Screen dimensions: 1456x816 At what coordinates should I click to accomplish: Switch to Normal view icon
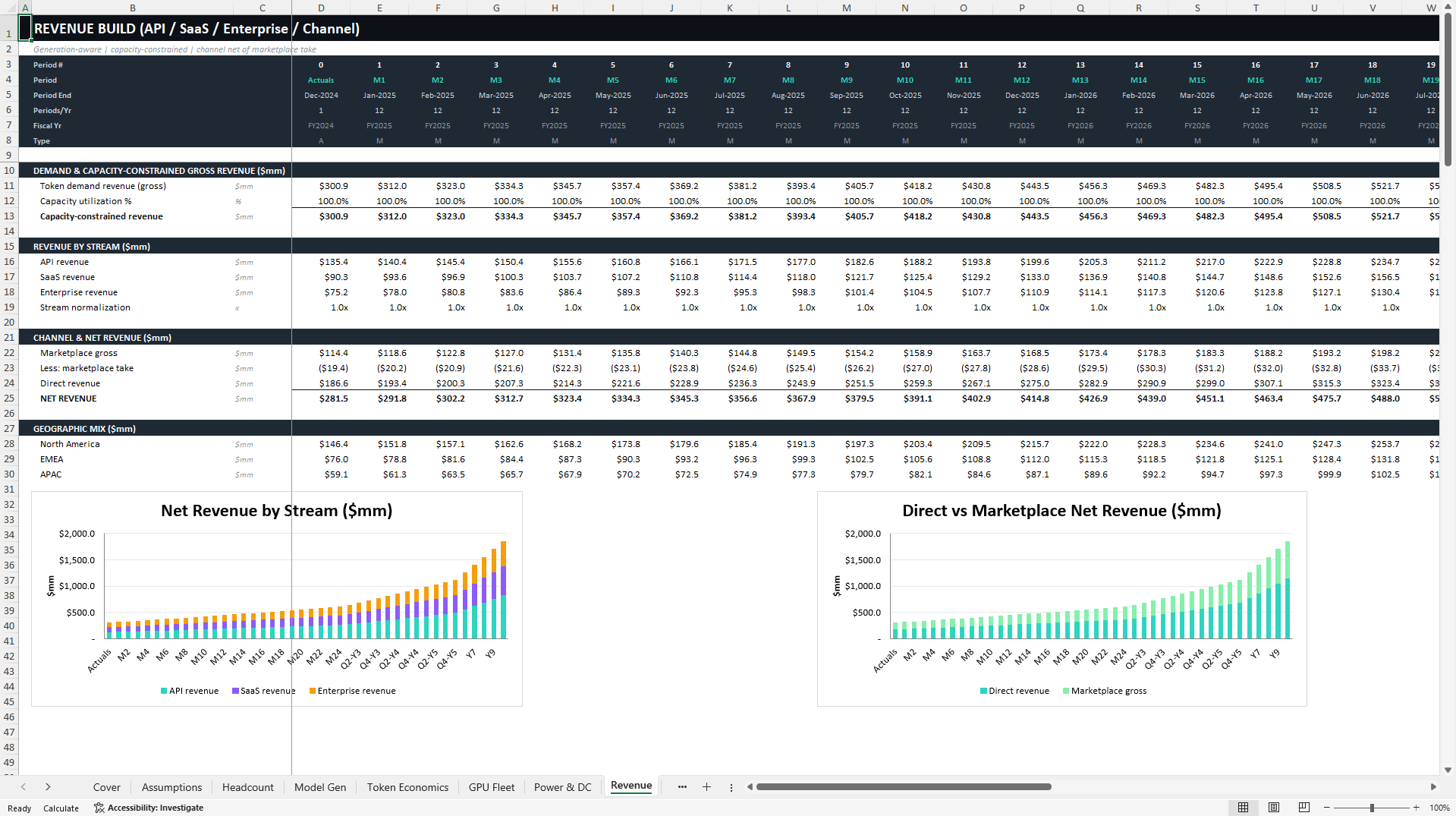[x=1243, y=808]
